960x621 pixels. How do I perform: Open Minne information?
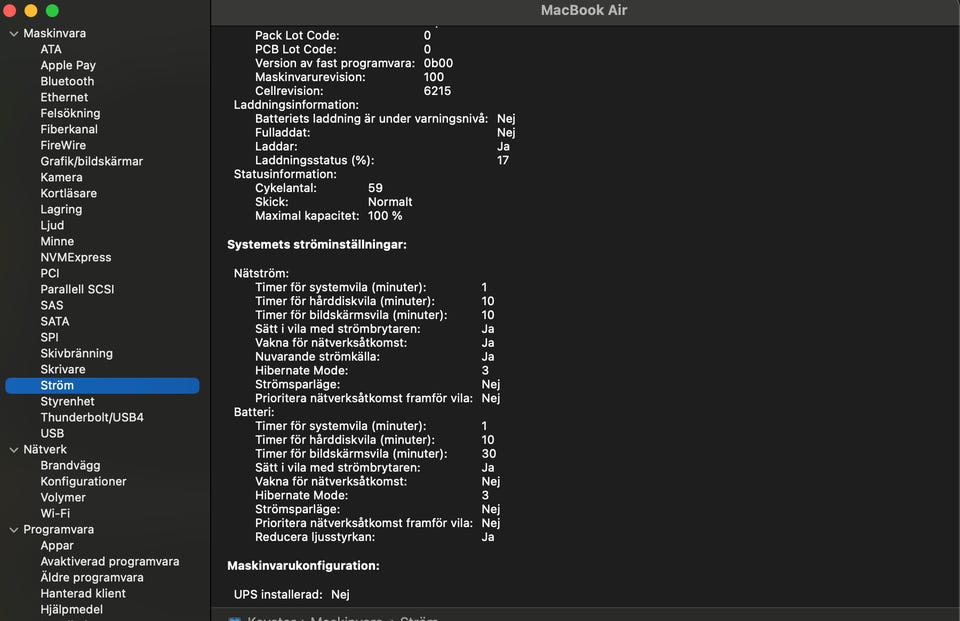(x=57, y=241)
